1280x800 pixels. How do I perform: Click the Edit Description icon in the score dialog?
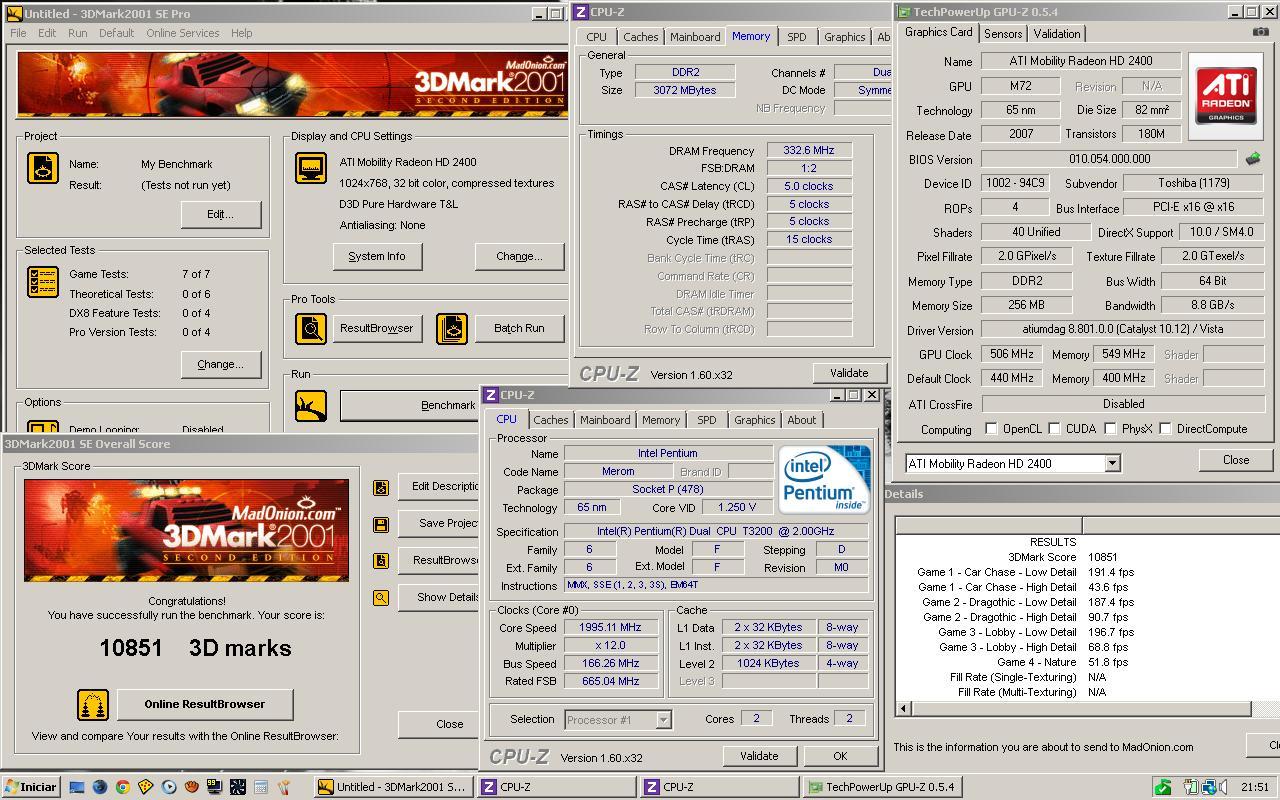tap(380, 487)
